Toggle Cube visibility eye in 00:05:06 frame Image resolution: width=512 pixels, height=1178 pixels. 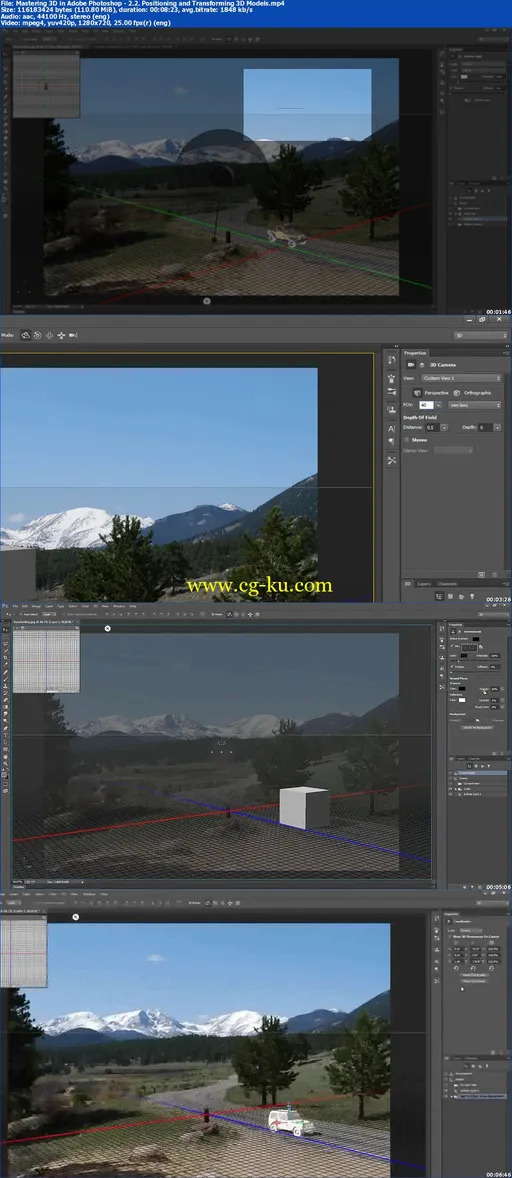pyautogui.click(x=450, y=789)
